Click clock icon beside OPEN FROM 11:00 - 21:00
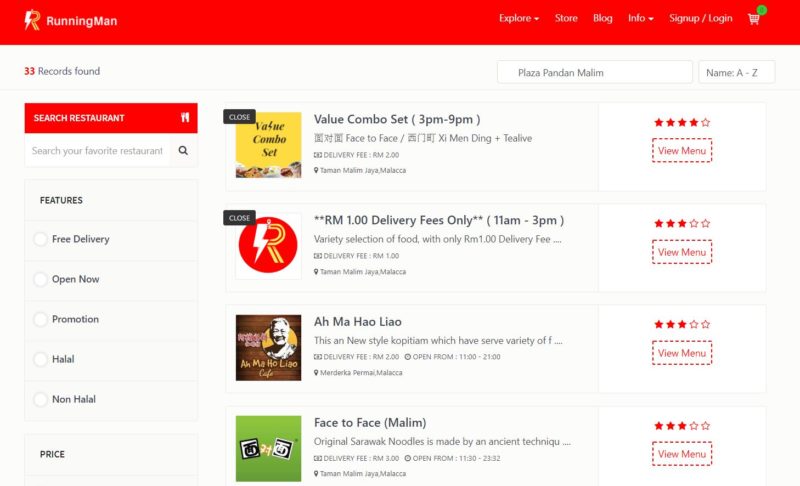Viewport: 800px width, 486px height. (x=408, y=357)
